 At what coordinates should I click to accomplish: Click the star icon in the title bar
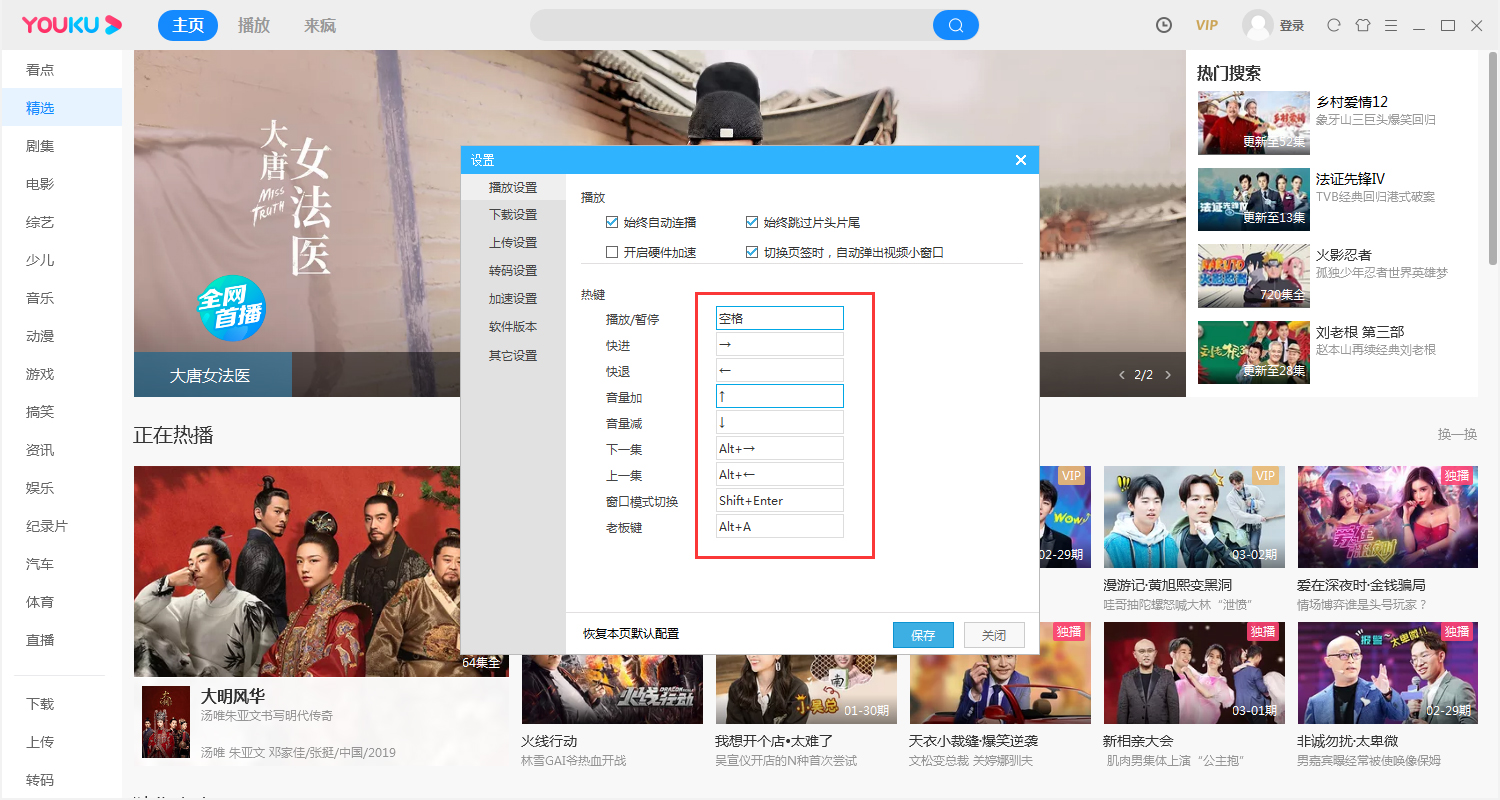[x=1363, y=24]
